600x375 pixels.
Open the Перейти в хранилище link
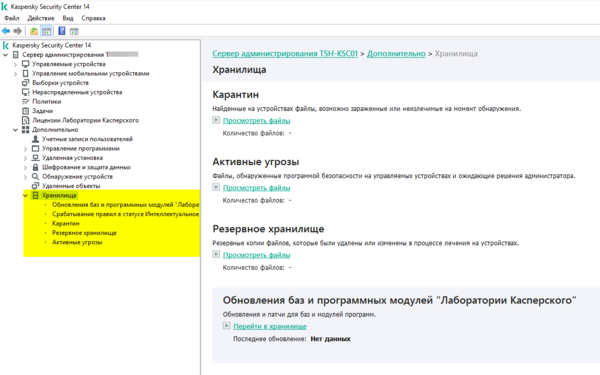click(270, 326)
